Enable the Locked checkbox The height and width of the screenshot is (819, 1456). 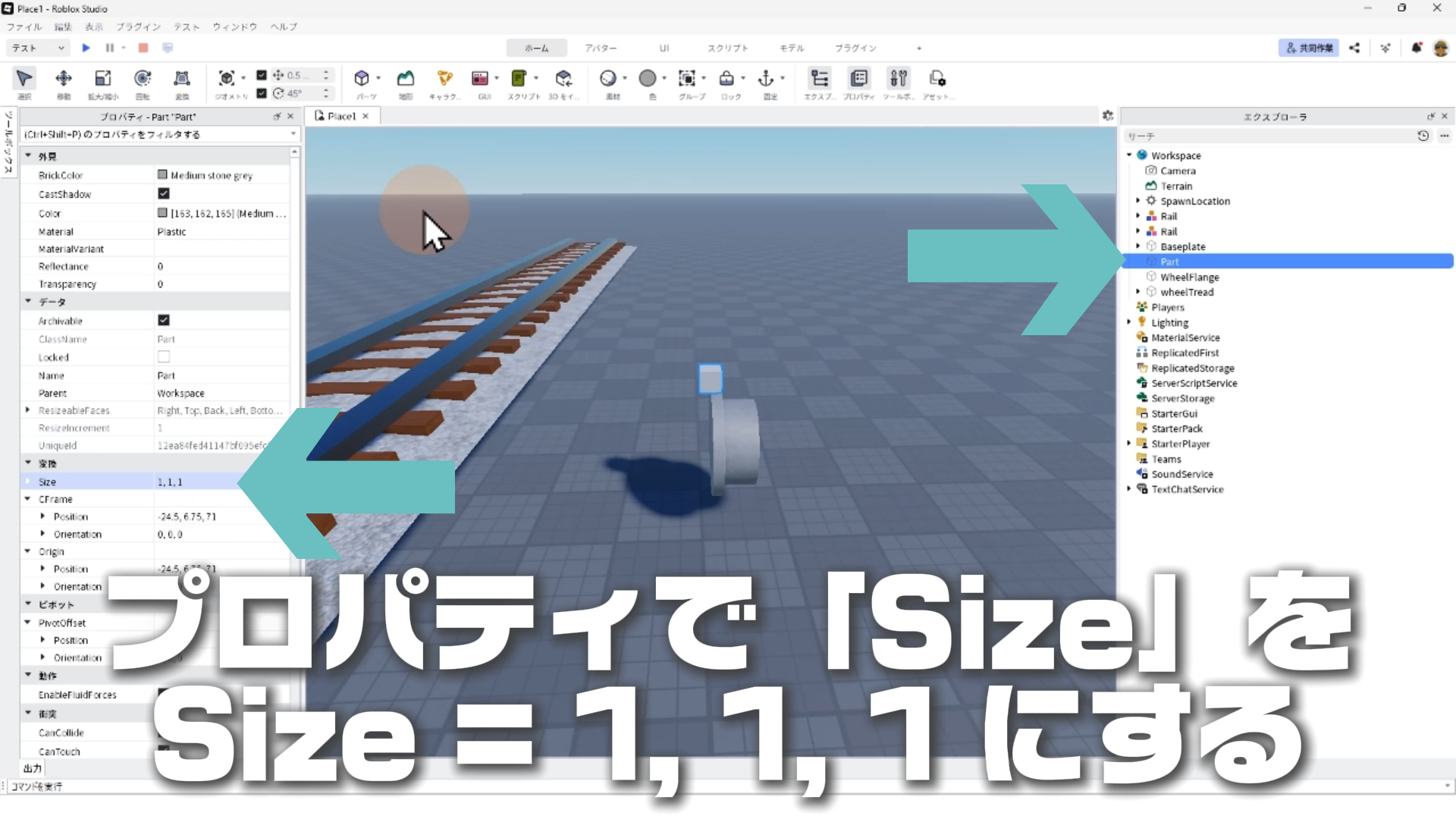pyautogui.click(x=164, y=357)
